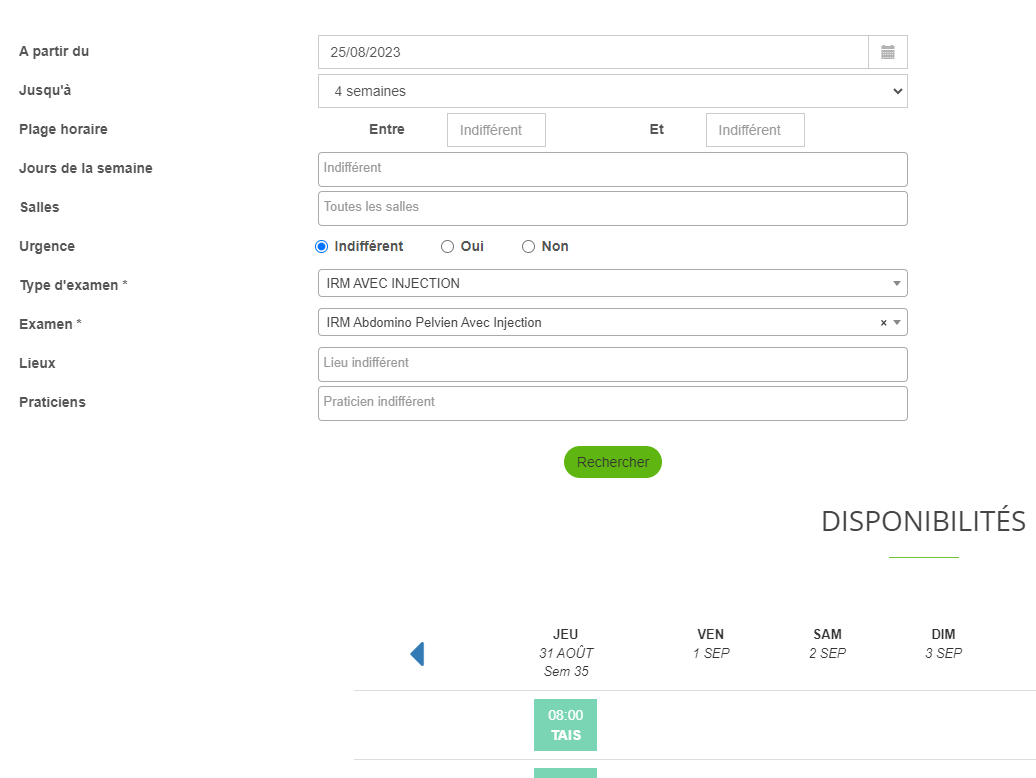Select the Oui urgency radio button
Image resolution: width=1036 pixels, height=778 pixels.
pyautogui.click(x=448, y=247)
